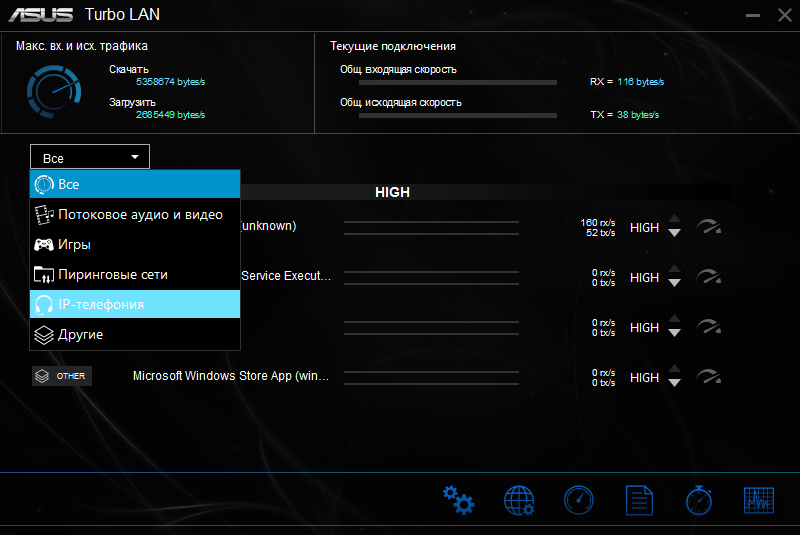Open the document list icon in the bottom toolbar
Image resolution: width=800 pixels, height=535 pixels.
(x=639, y=500)
